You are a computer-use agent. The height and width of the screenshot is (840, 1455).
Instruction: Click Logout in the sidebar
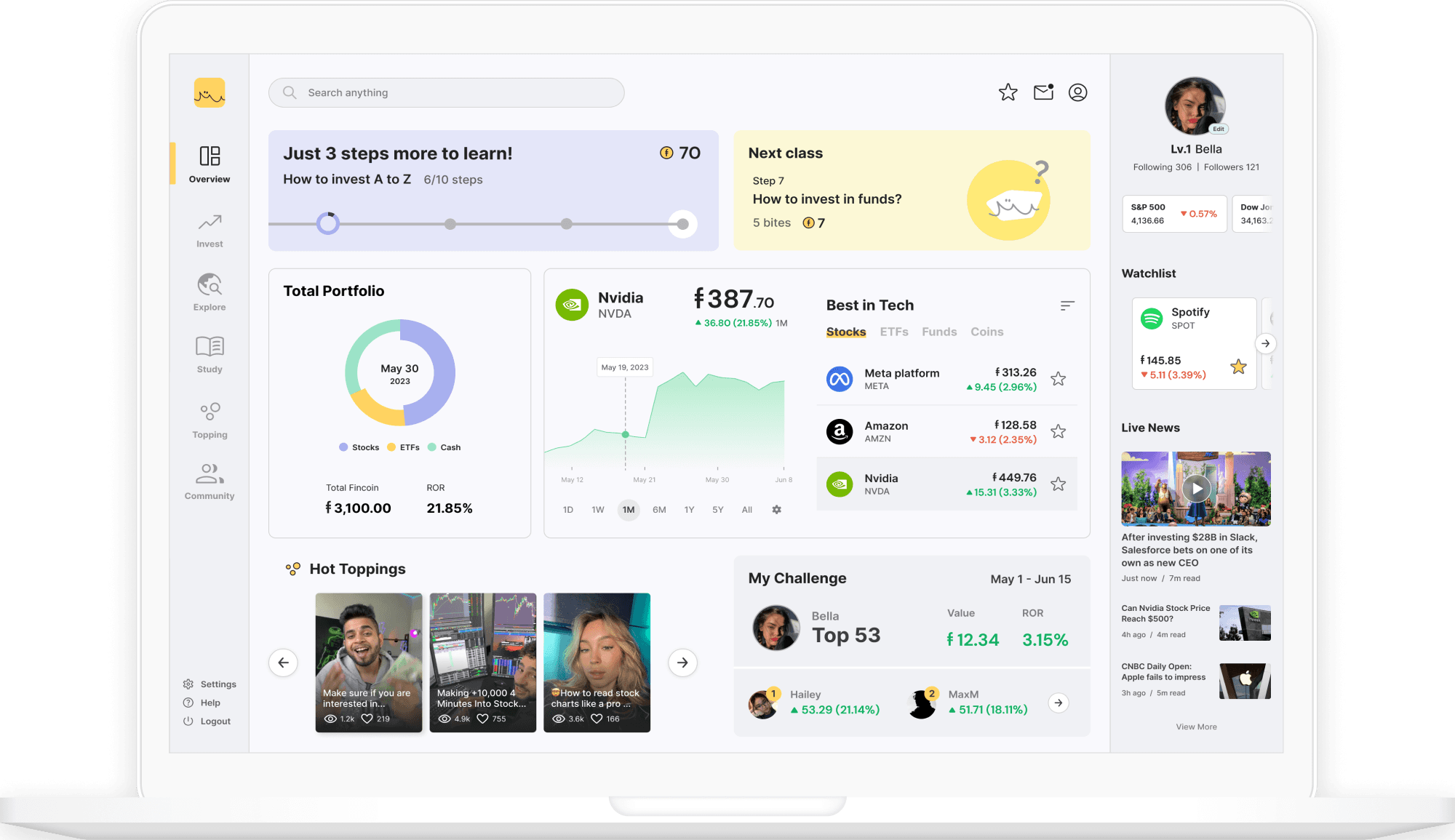(215, 721)
